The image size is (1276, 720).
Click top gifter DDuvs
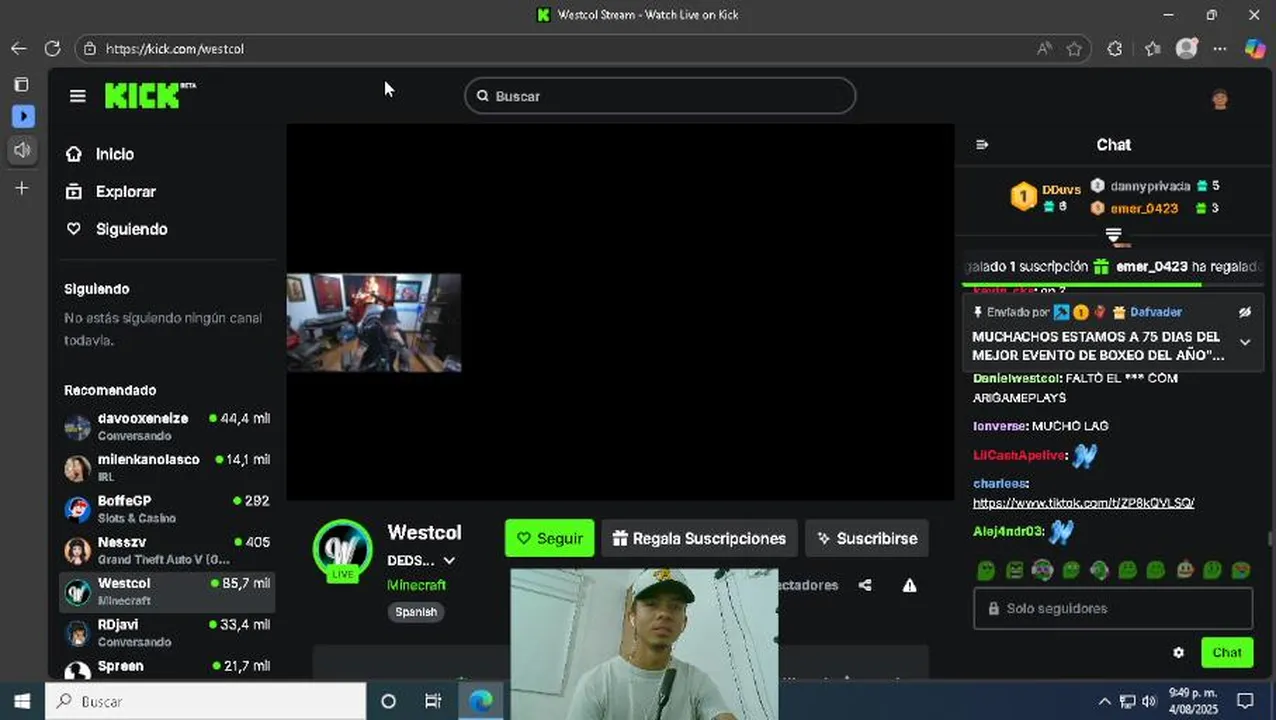coord(1061,189)
